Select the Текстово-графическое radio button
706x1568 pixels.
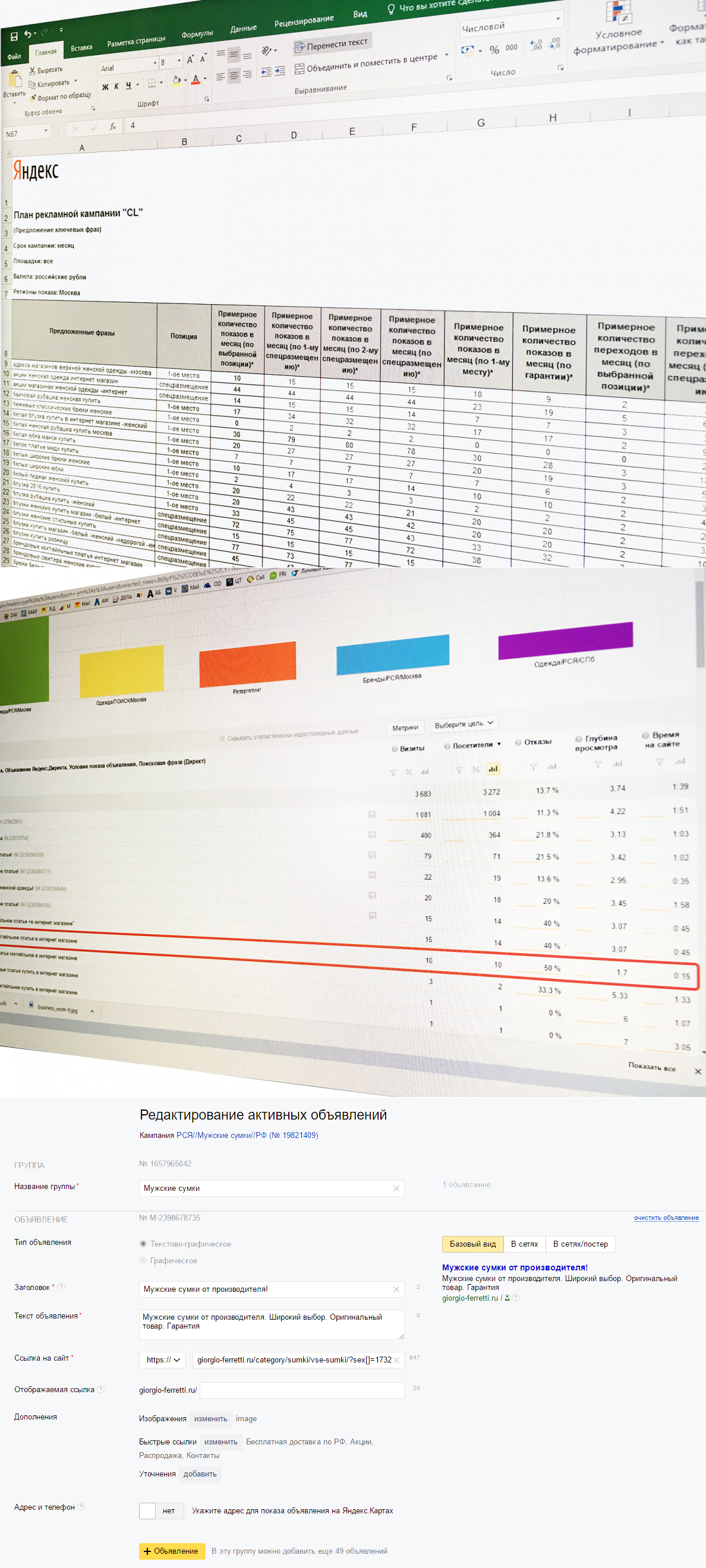coord(143,1244)
